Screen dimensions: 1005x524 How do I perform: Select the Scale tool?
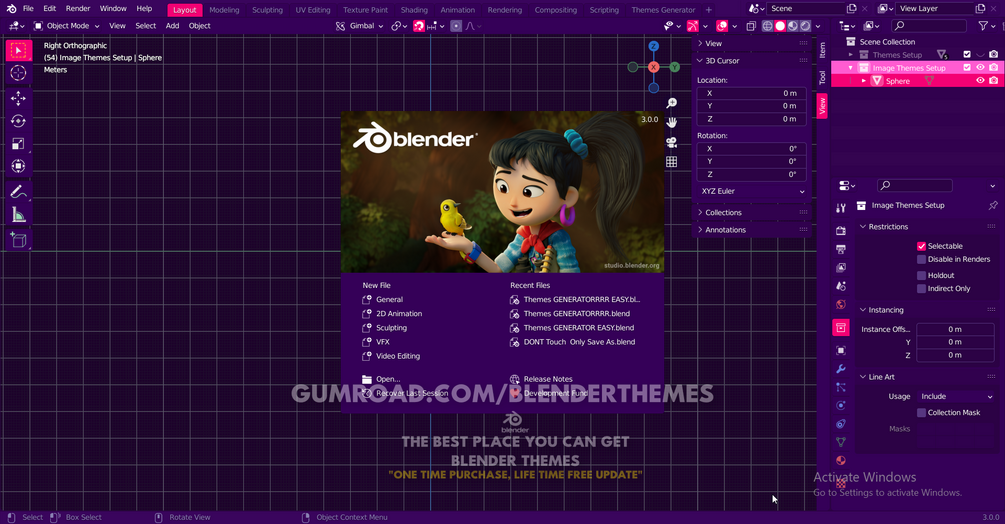(x=19, y=143)
